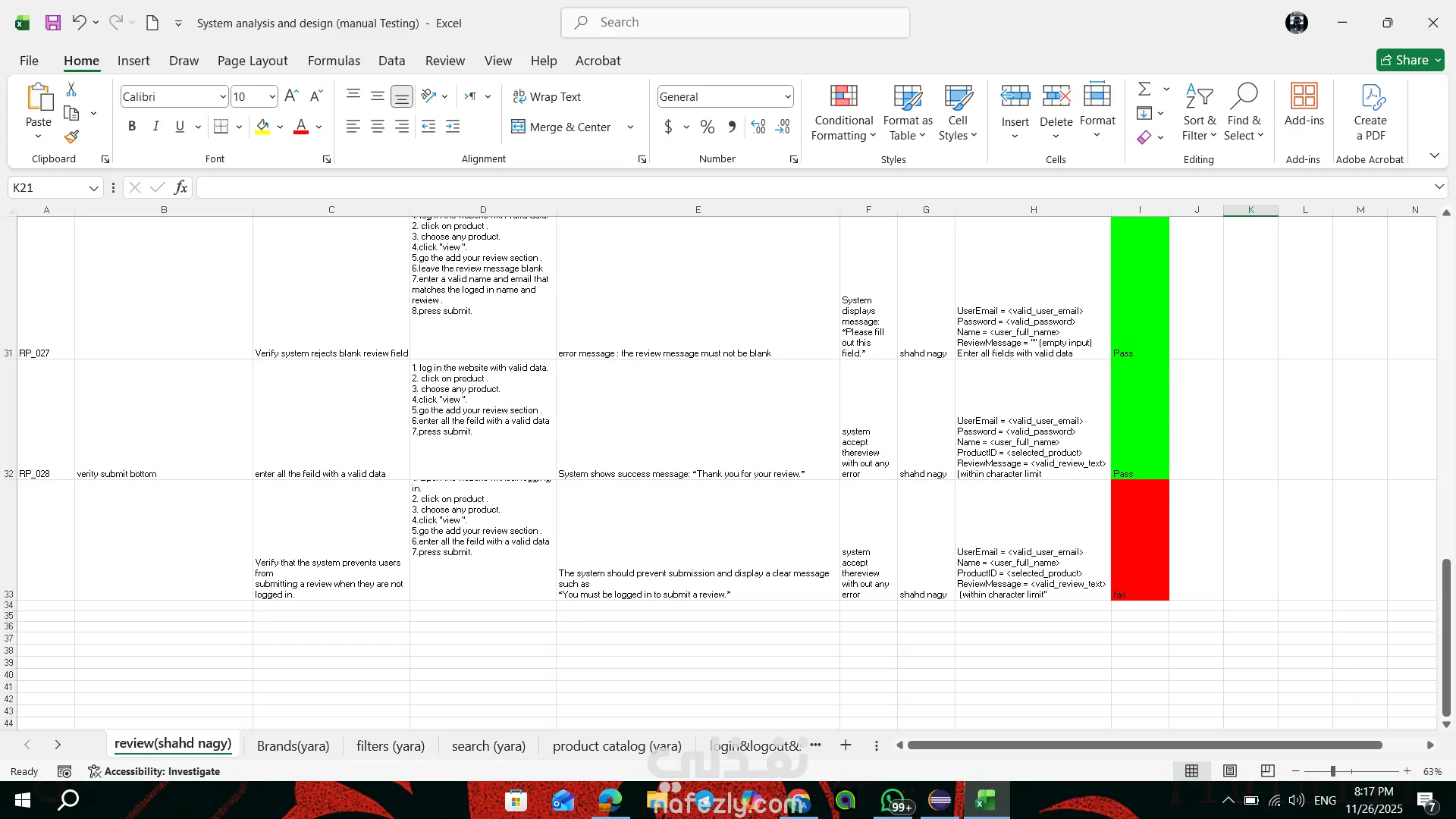Image resolution: width=1456 pixels, height=819 pixels.
Task: Apply Borders with the borders icon
Action: (221, 127)
